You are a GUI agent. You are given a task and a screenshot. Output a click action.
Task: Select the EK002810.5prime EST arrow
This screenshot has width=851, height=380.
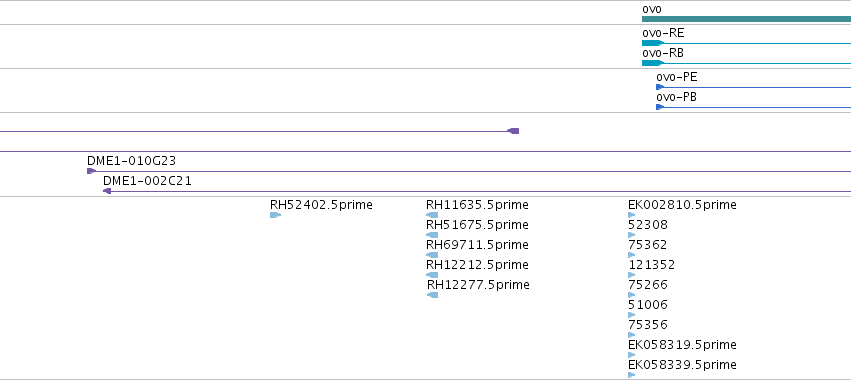tap(632, 215)
